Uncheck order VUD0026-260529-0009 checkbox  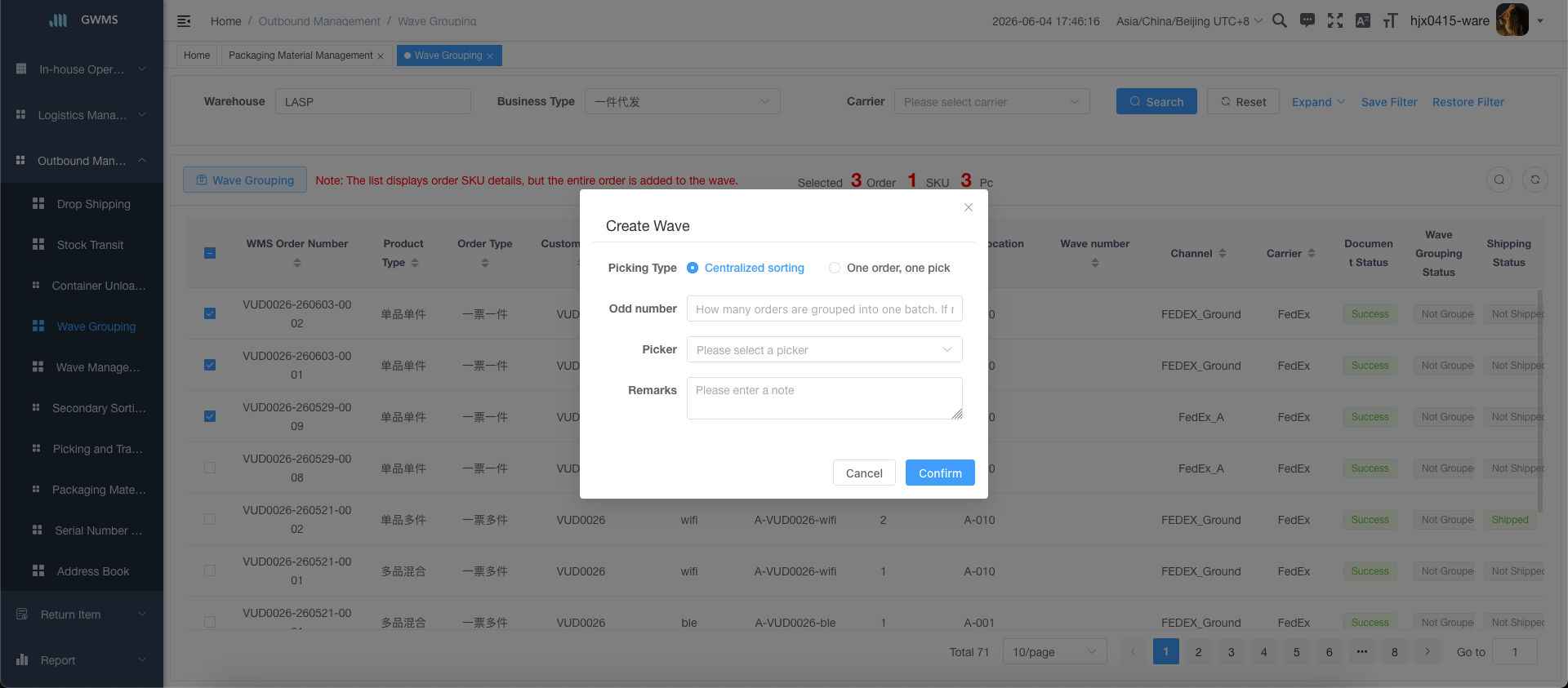(x=210, y=416)
